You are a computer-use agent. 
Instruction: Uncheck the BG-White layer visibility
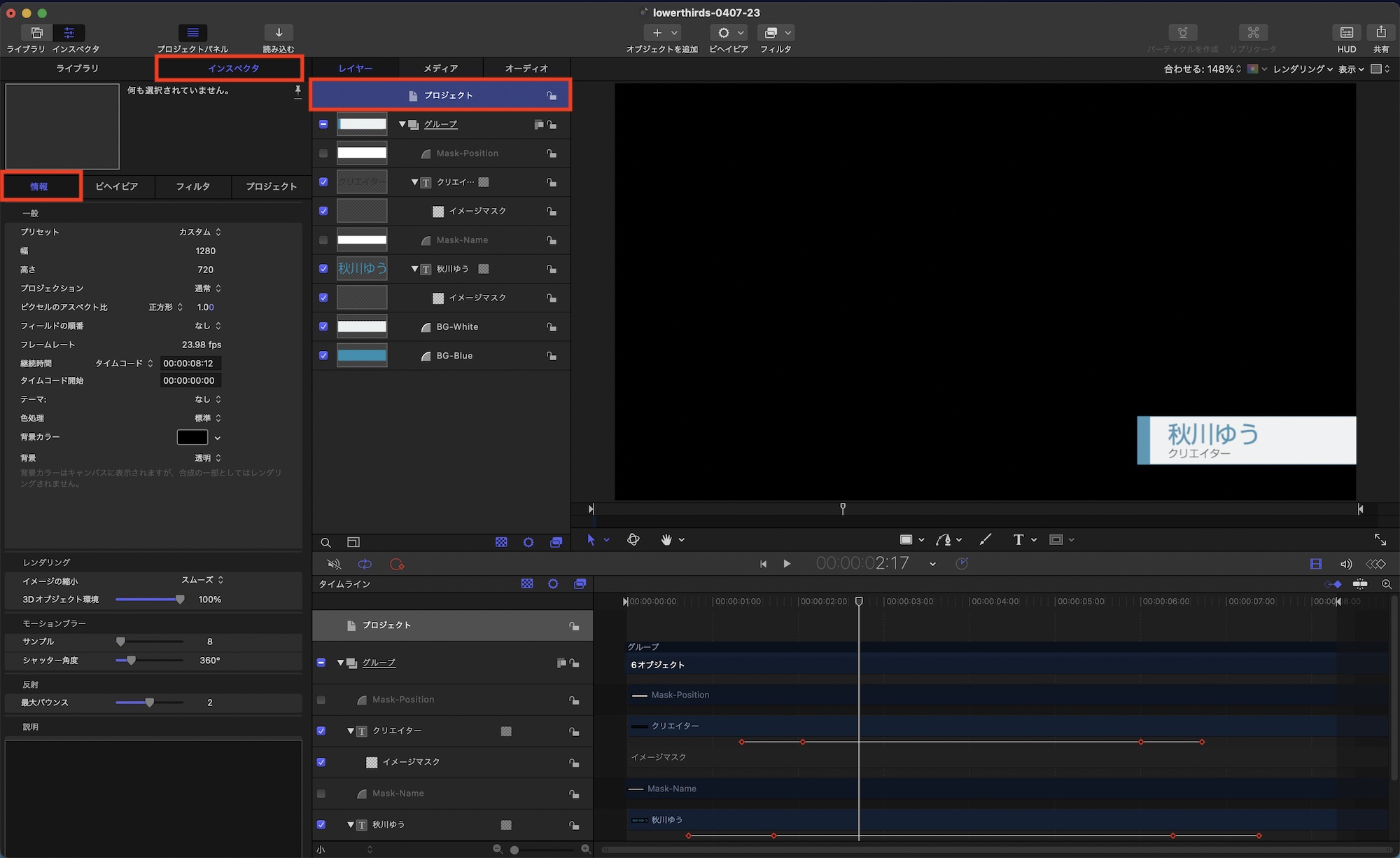(x=323, y=326)
